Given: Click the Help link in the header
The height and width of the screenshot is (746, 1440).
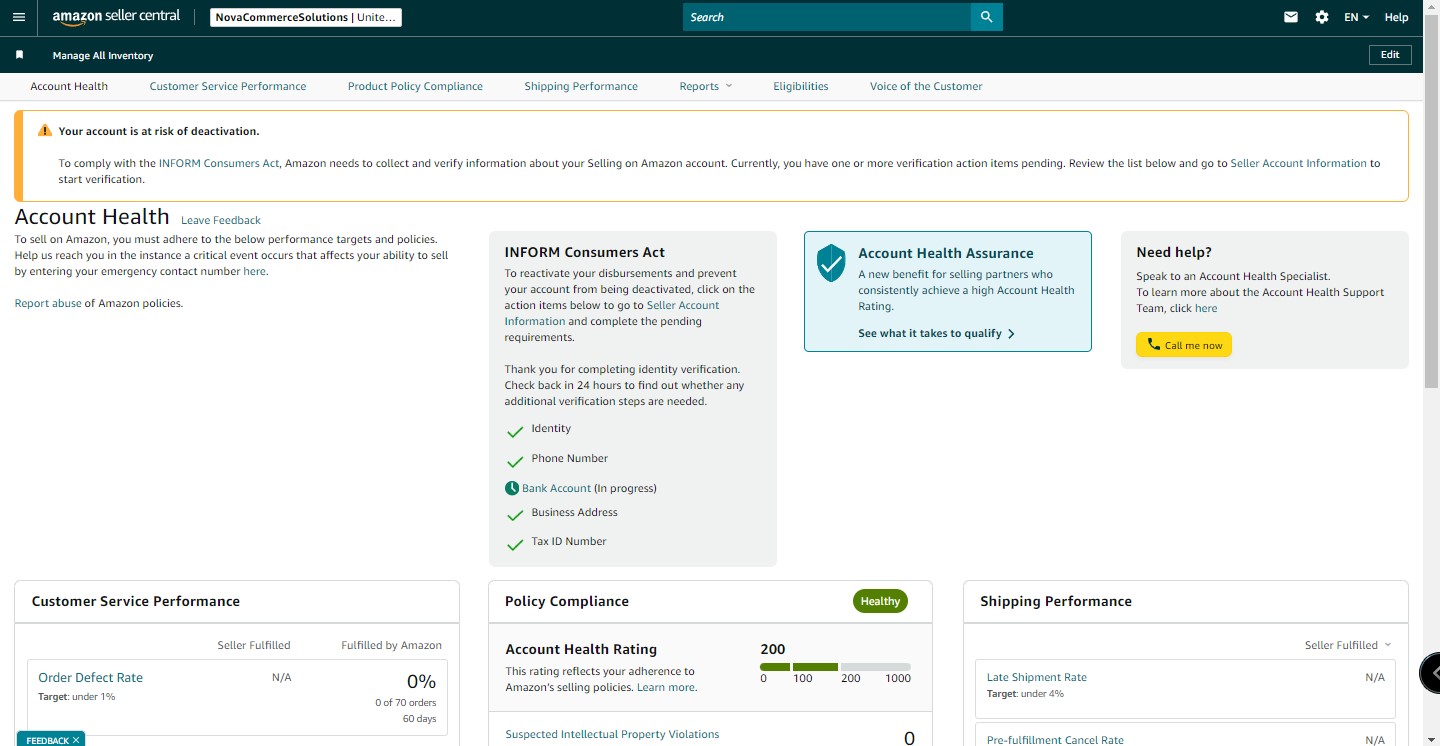Looking at the screenshot, I should click(1396, 17).
